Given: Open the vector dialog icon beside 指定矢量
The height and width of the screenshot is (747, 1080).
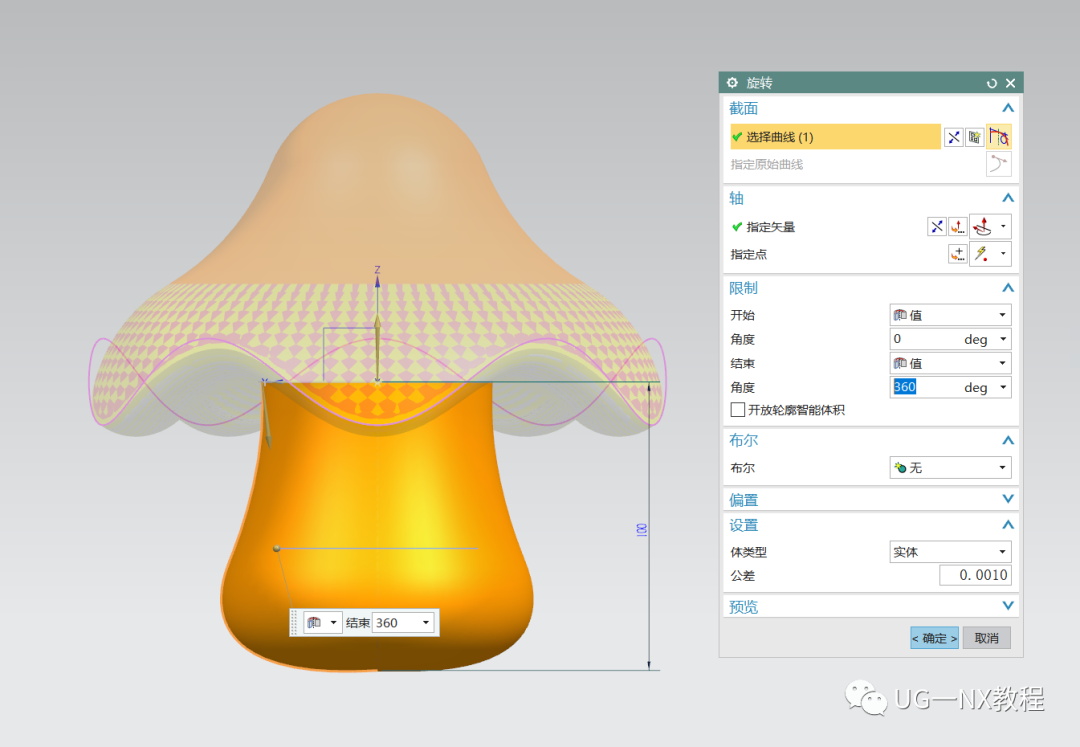Looking at the screenshot, I should pyautogui.click(x=957, y=227).
